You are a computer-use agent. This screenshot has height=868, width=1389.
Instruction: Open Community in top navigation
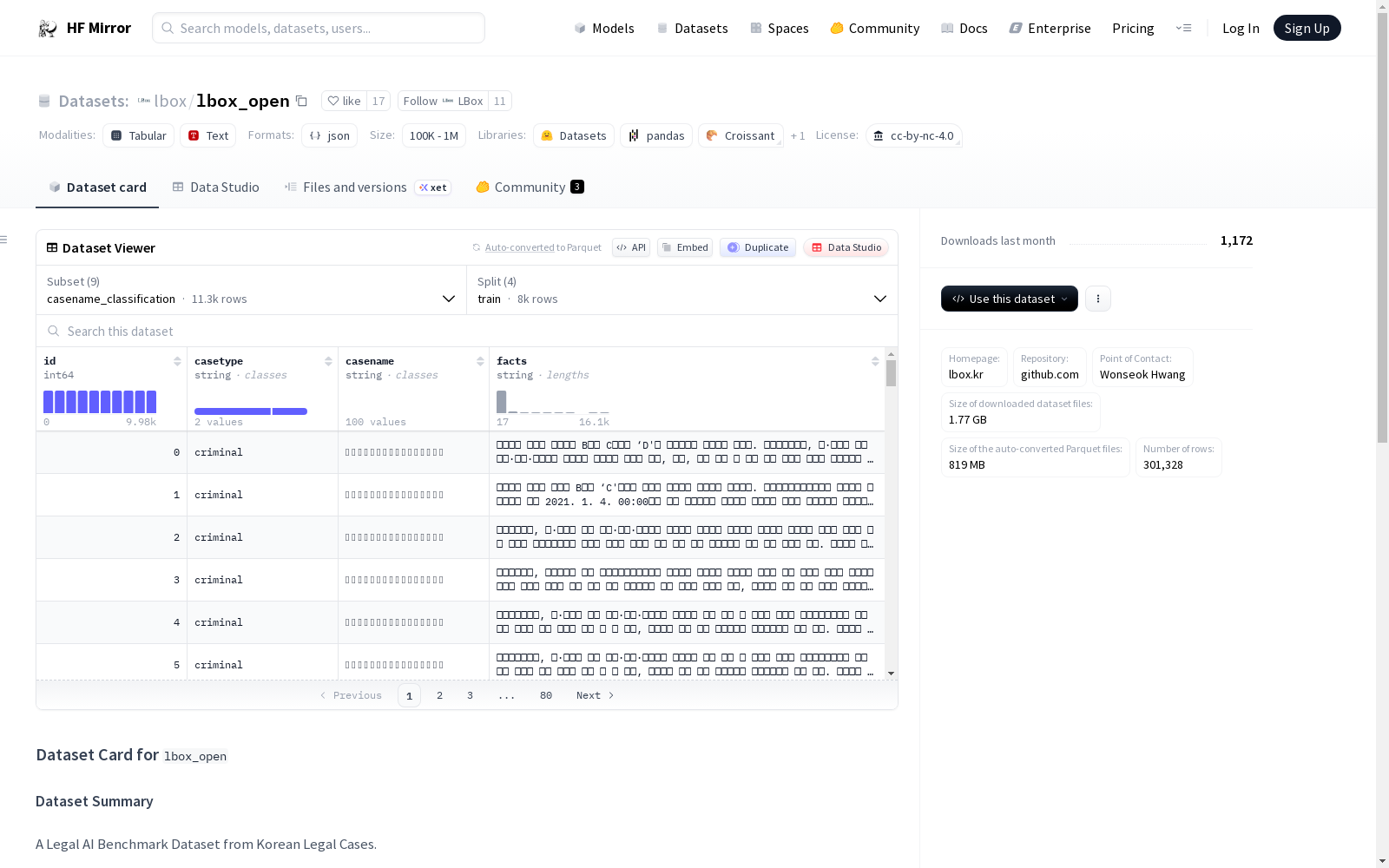[875, 29]
